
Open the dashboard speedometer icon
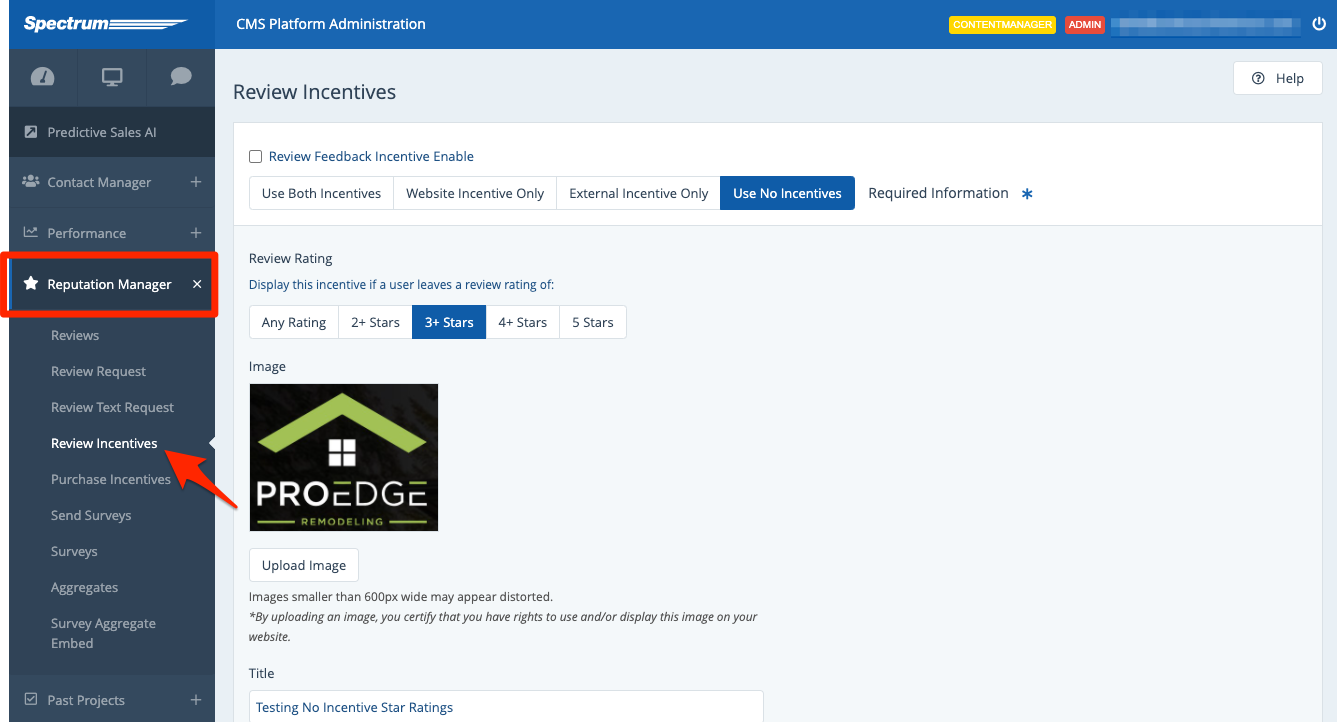pos(43,77)
